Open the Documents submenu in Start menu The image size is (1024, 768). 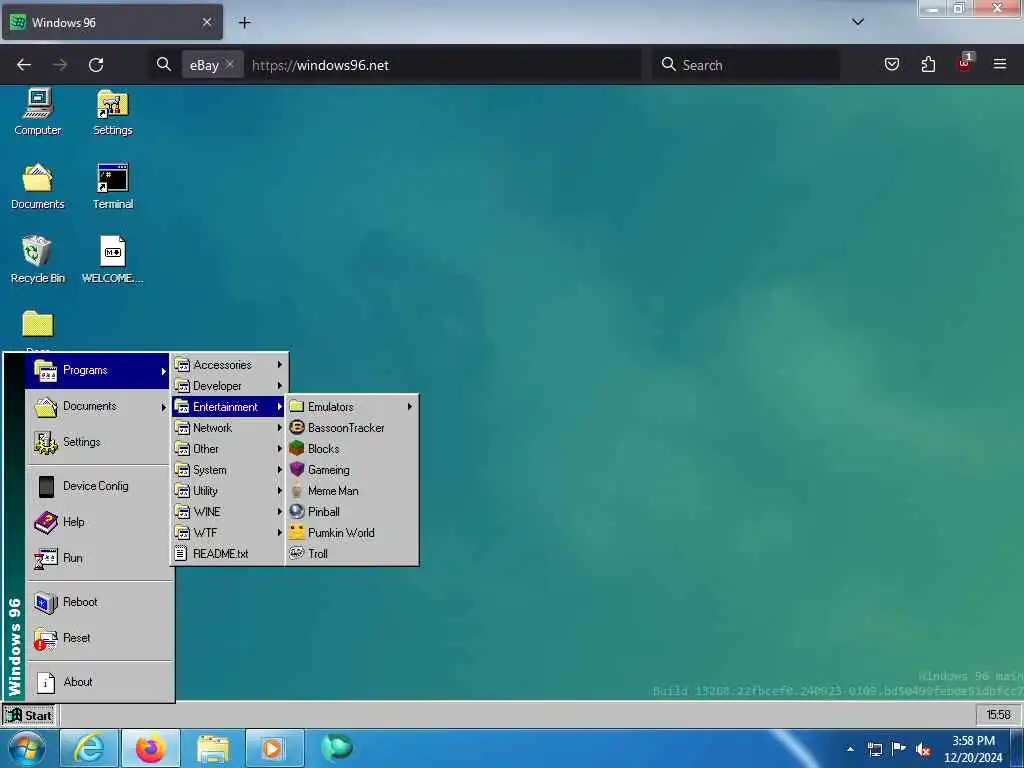pos(99,406)
